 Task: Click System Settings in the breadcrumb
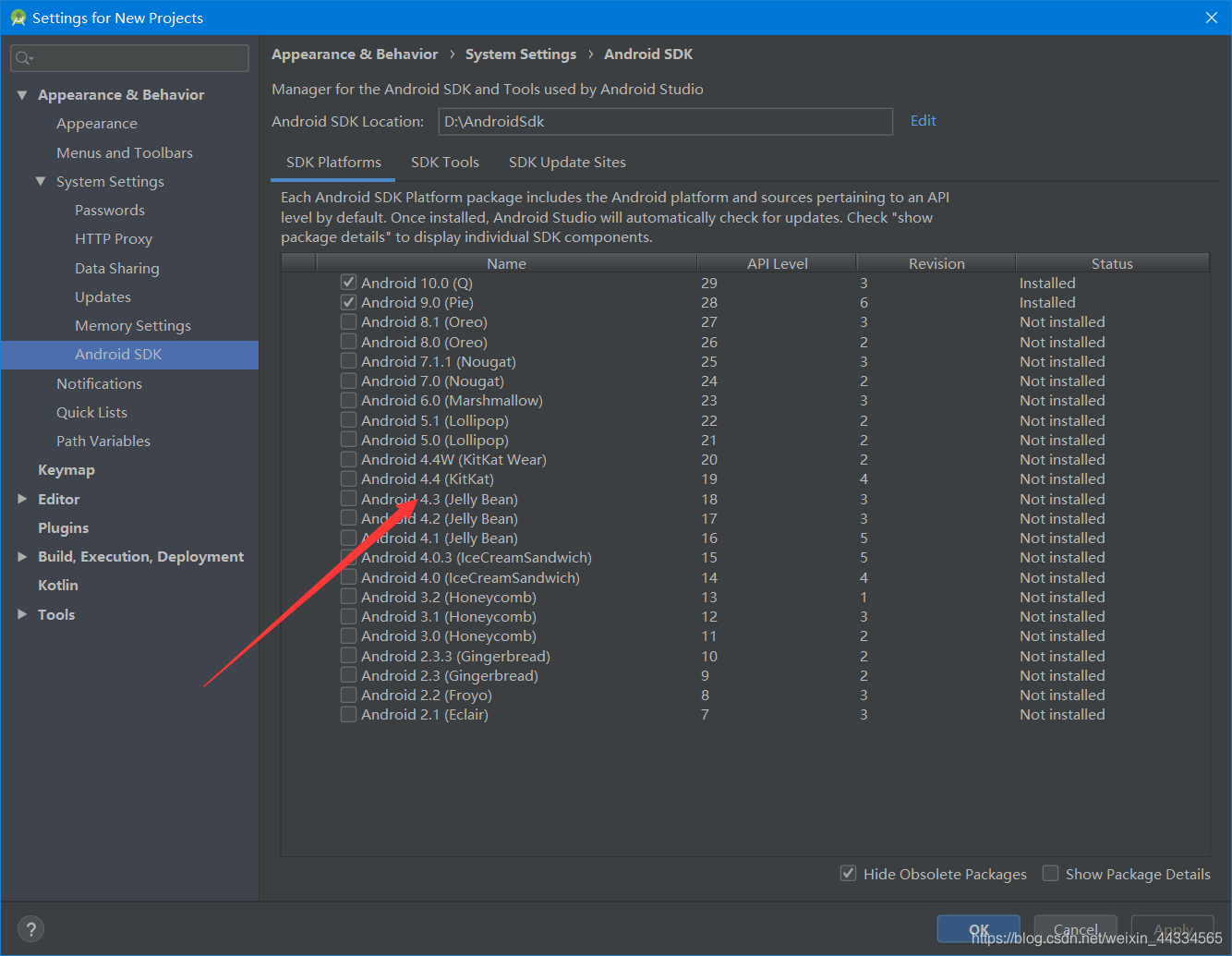pyautogui.click(x=521, y=54)
